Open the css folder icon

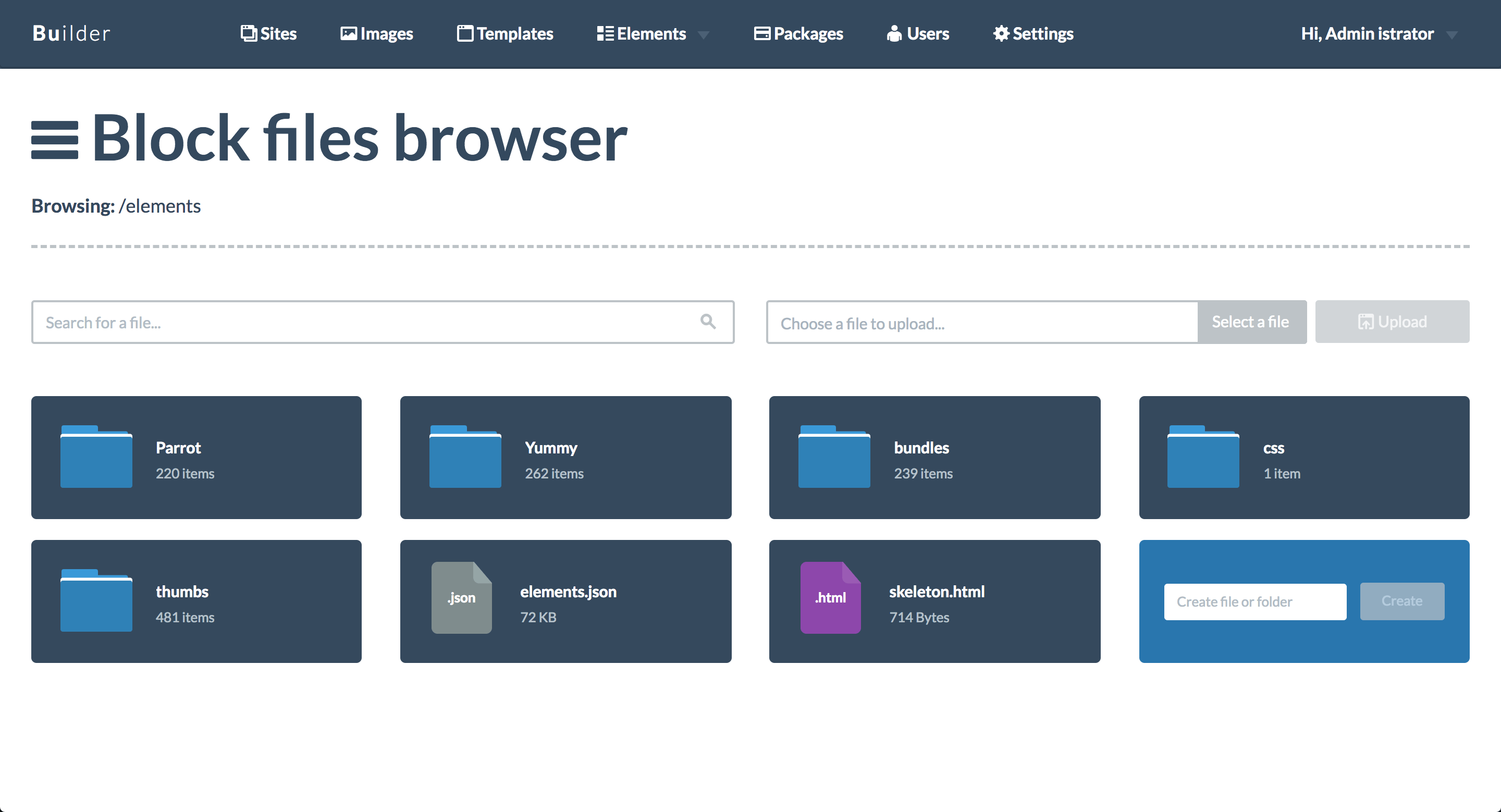click(x=1203, y=457)
